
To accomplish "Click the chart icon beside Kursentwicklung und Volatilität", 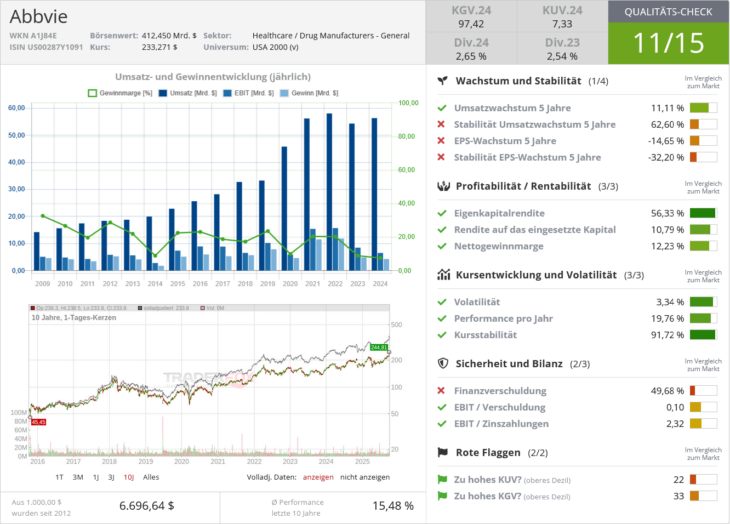I will click(442, 275).
